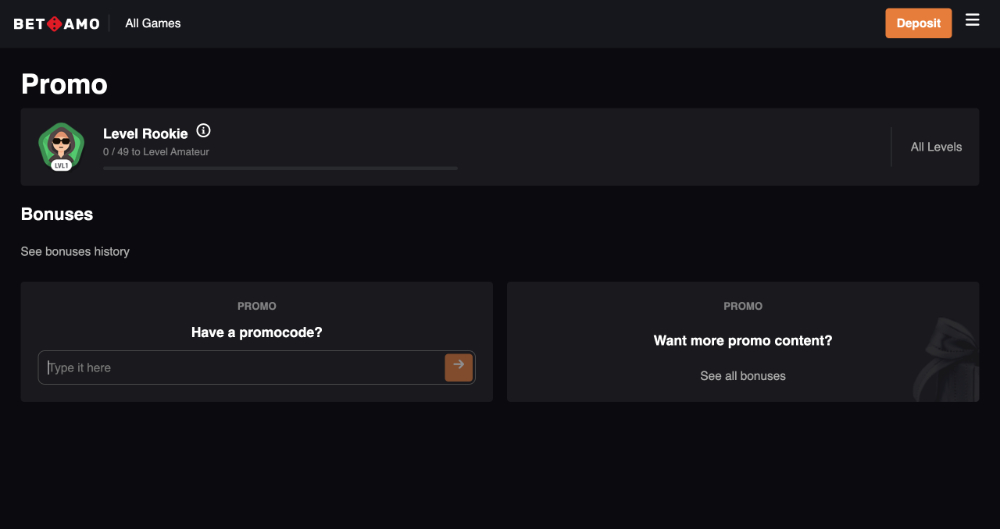Open See bonuses history
This screenshot has width=1000, height=529.
pyautogui.click(x=75, y=252)
